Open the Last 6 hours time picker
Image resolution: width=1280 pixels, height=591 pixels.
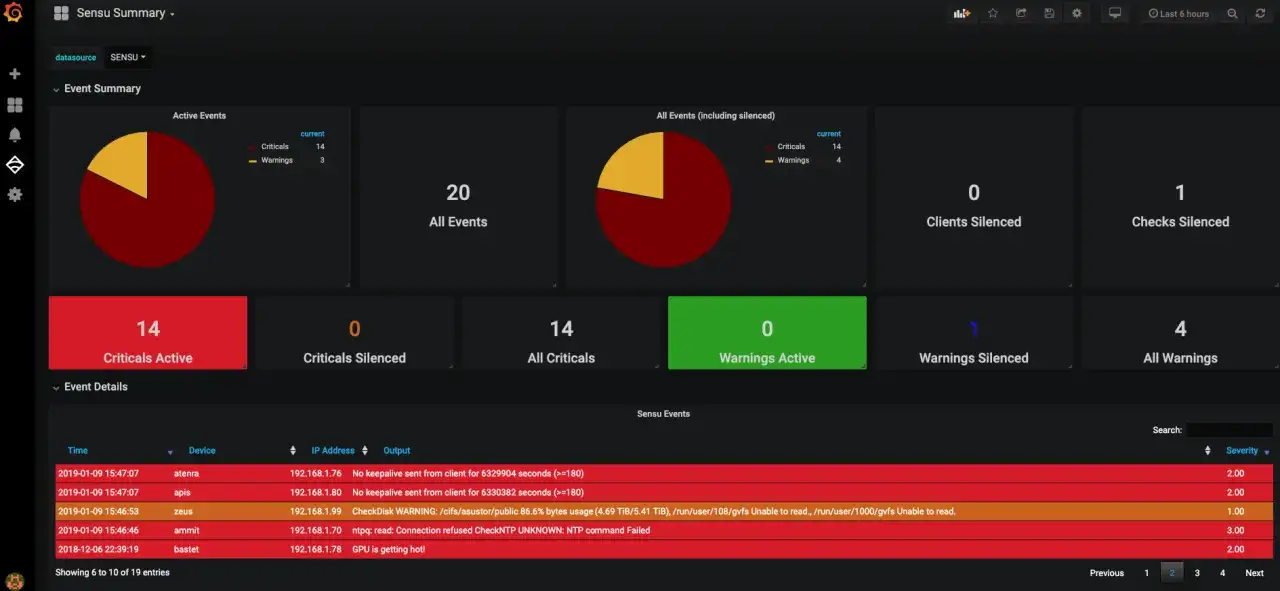1178,13
